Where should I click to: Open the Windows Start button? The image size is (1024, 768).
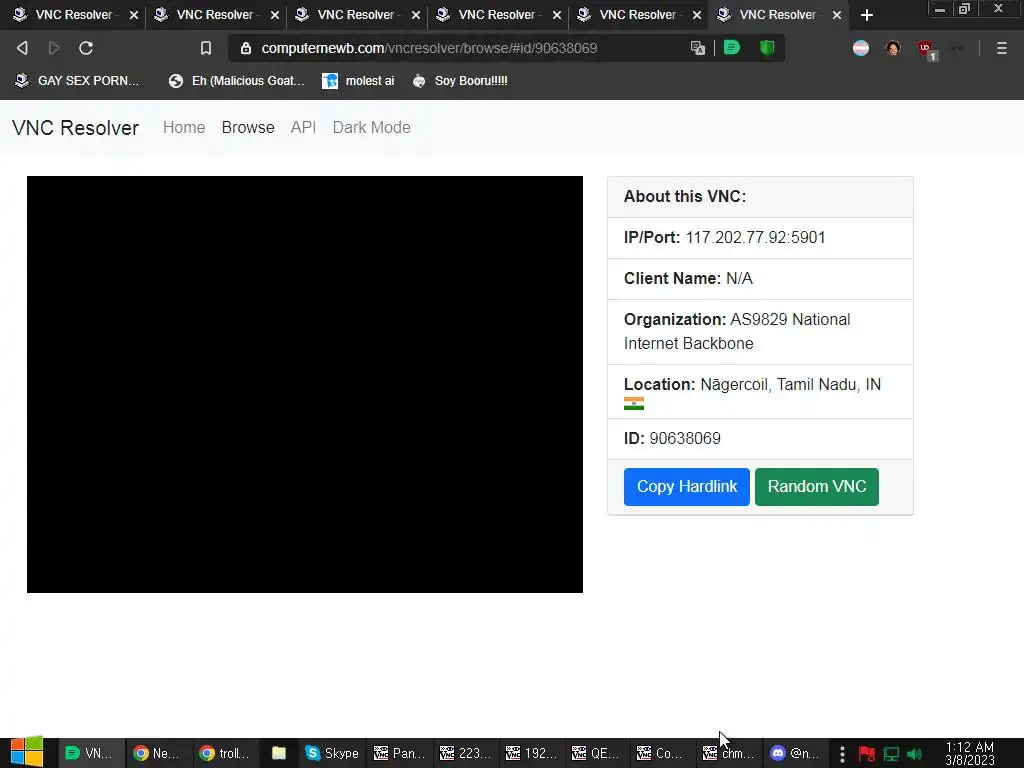click(x=27, y=752)
